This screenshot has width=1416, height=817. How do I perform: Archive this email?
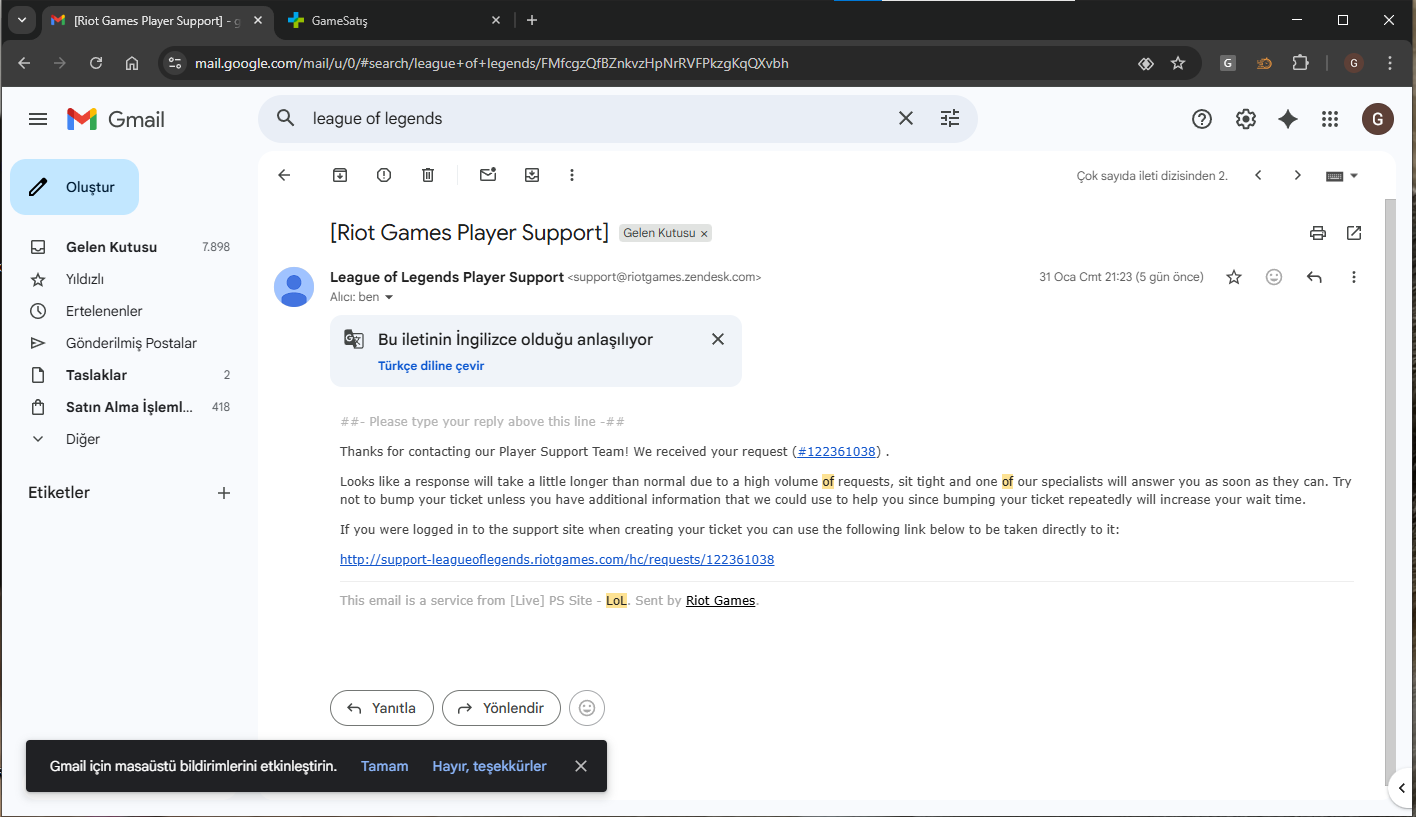[x=340, y=175]
